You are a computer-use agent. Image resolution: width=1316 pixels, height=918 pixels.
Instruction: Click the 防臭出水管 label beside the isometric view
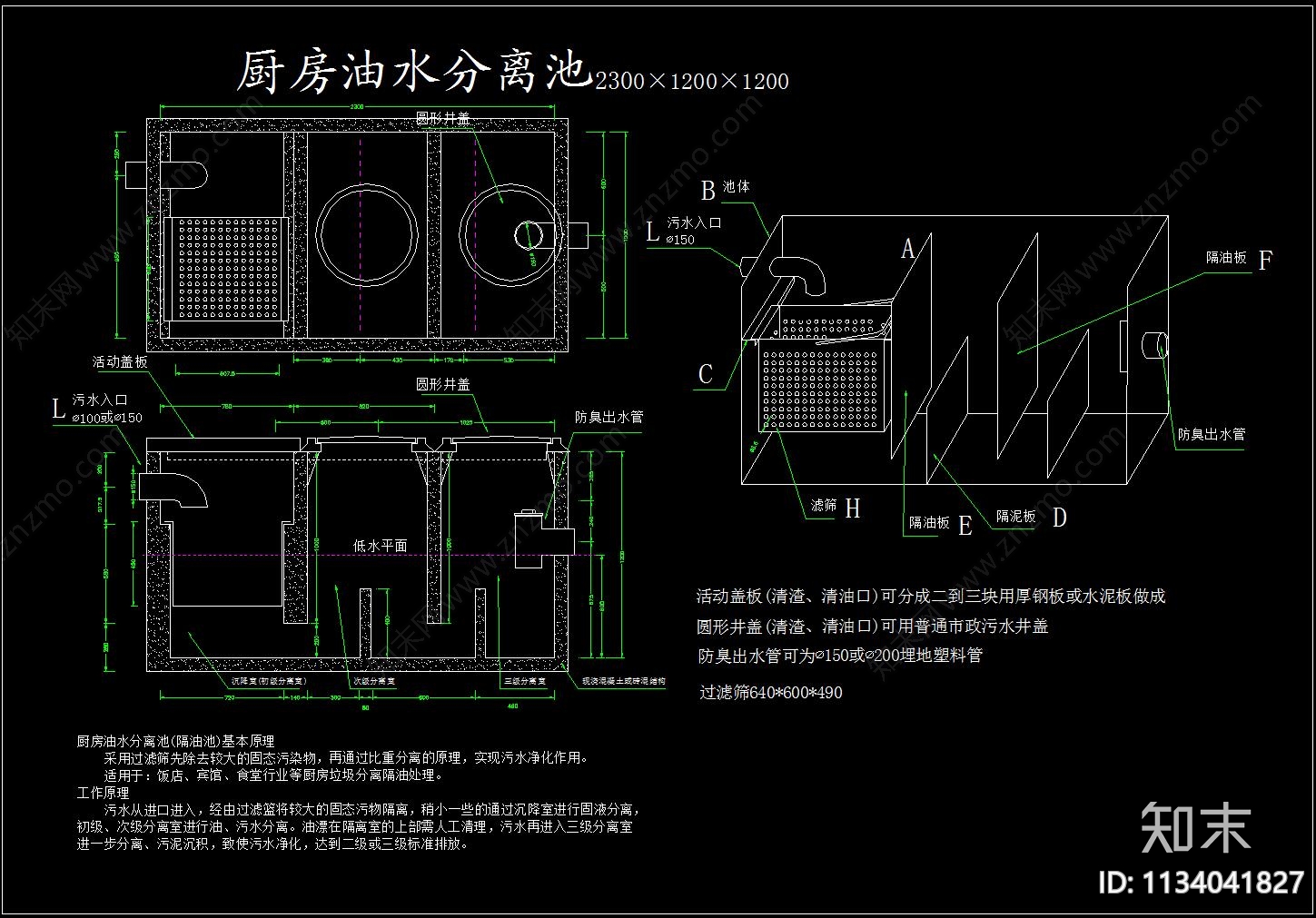click(x=1212, y=435)
